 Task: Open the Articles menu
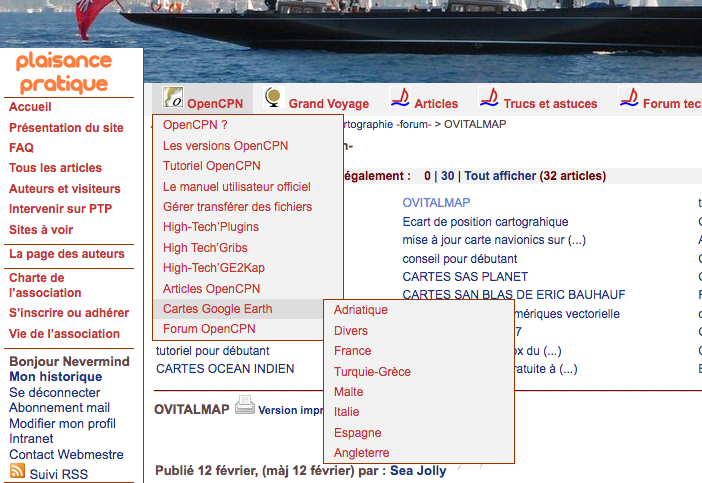coord(436,104)
